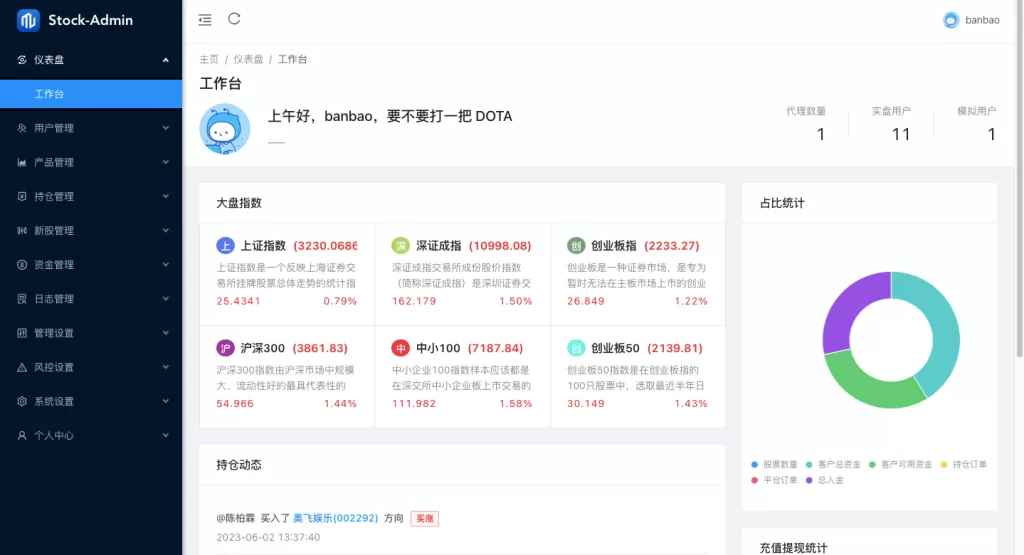Click the blue 上 badge of 上证指数
The image size is (1024, 555).
225,246
